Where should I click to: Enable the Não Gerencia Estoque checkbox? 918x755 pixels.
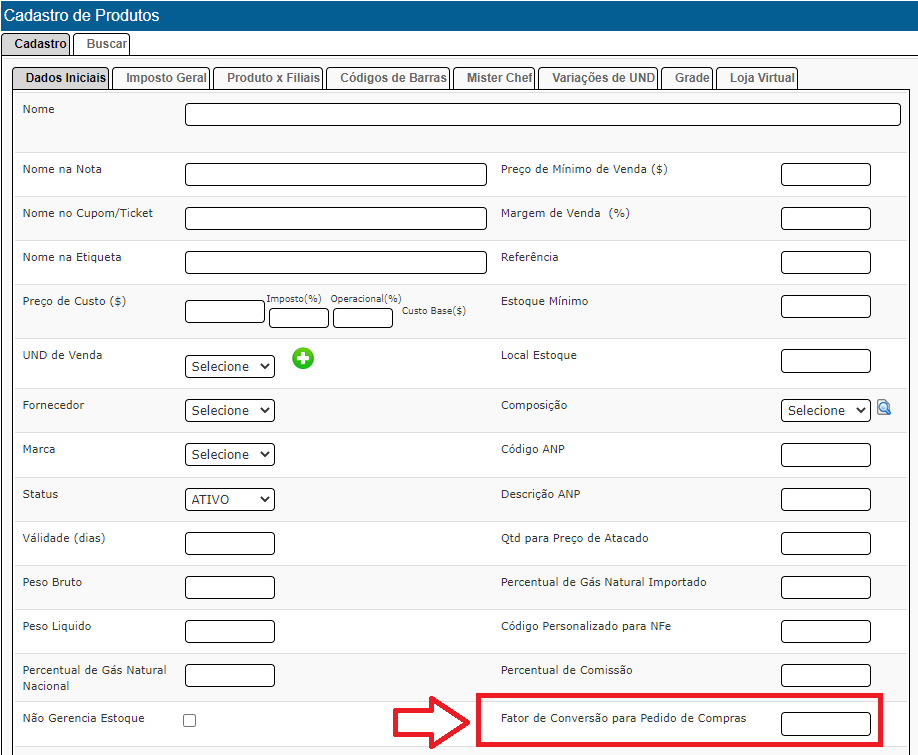(190, 720)
